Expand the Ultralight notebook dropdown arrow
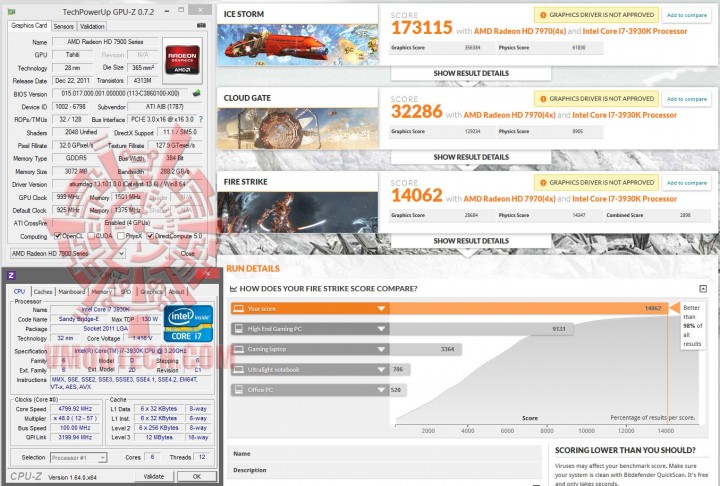720x486 pixels. pyautogui.click(x=381, y=369)
